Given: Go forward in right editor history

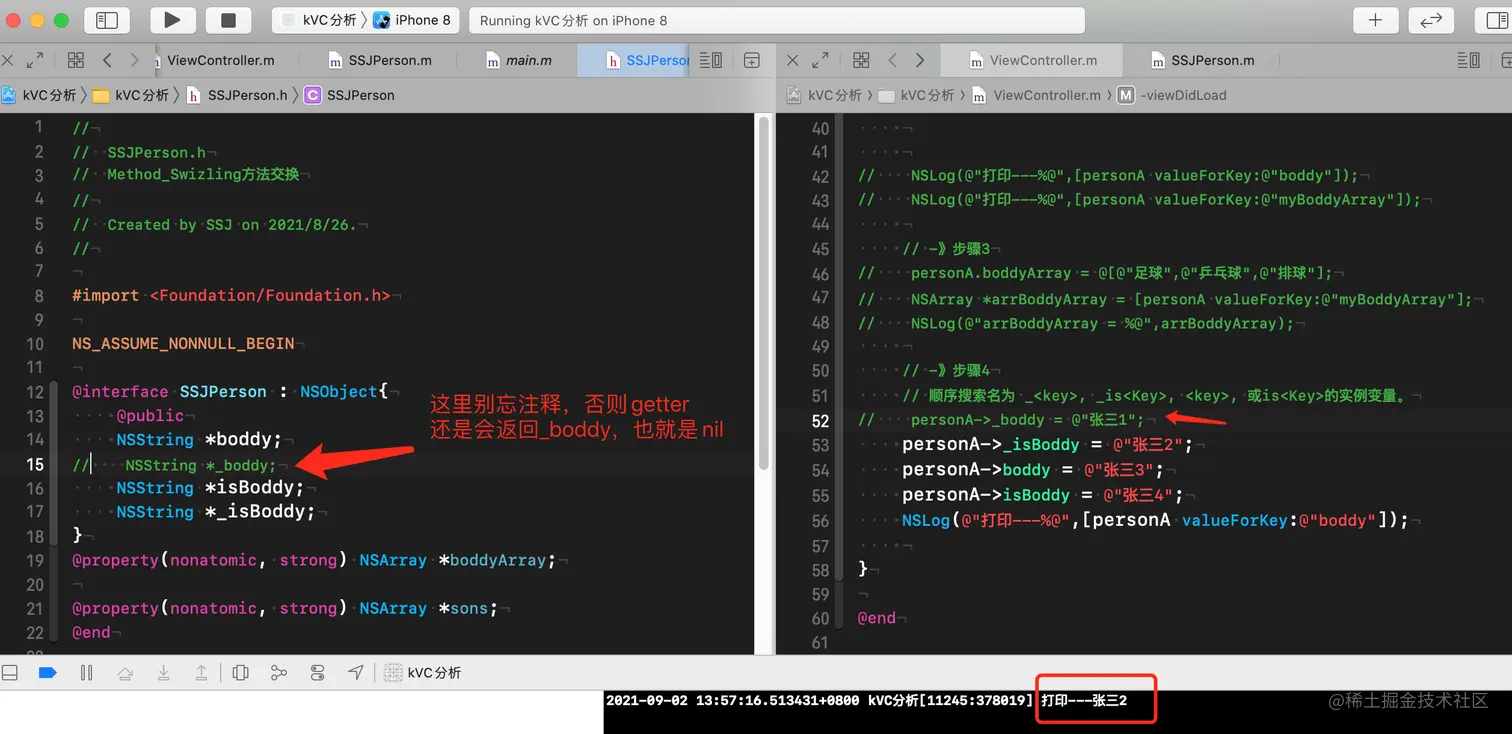Looking at the screenshot, I should (919, 60).
